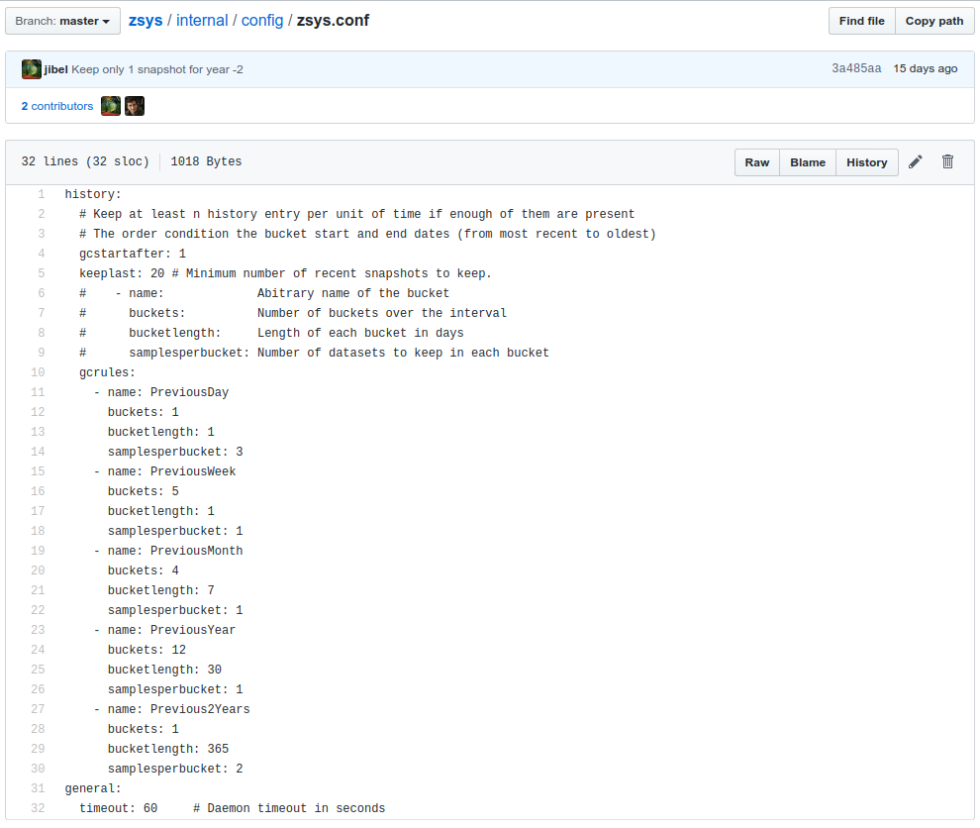This screenshot has width=980, height=828.
Task: Open the file with the pencil edit icon
Action: [915, 162]
